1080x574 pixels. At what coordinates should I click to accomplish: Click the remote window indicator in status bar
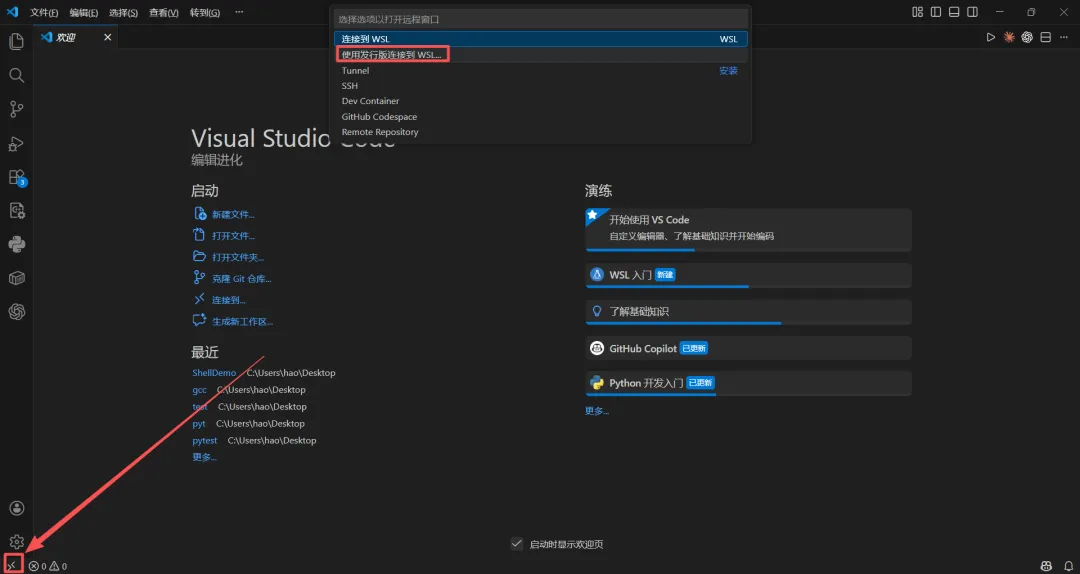point(11,566)
